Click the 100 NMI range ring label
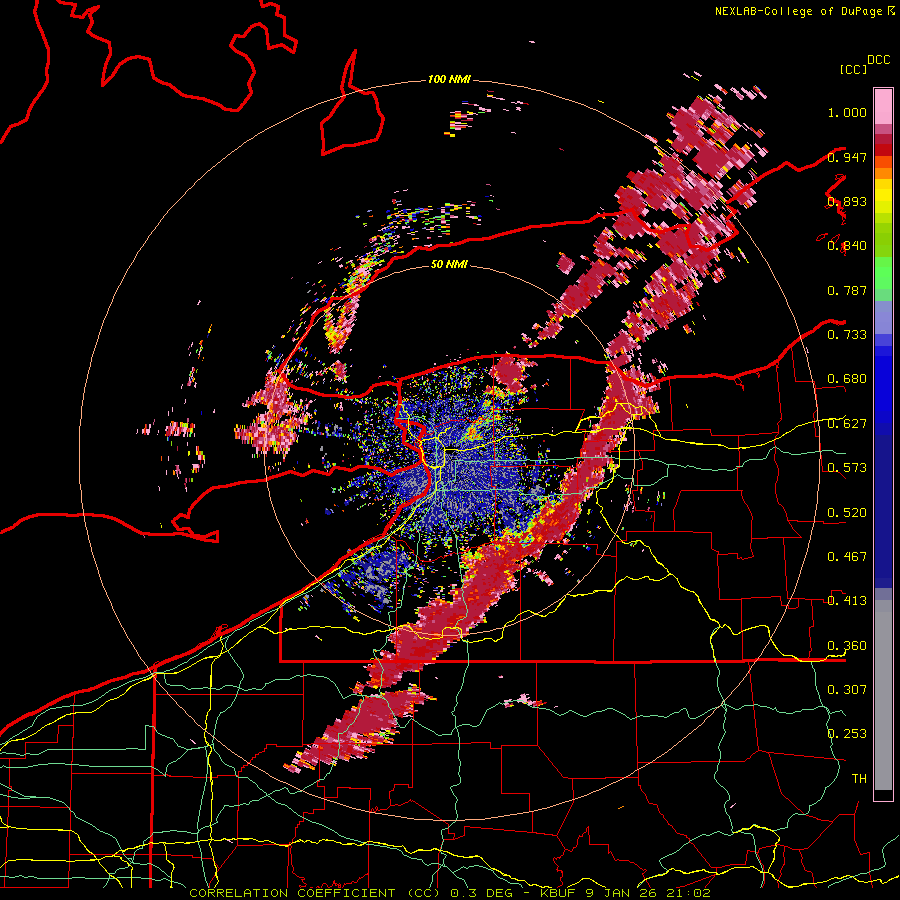Viewport: 900px width, 900px height. pyautogui.click(x=449, y=79)
